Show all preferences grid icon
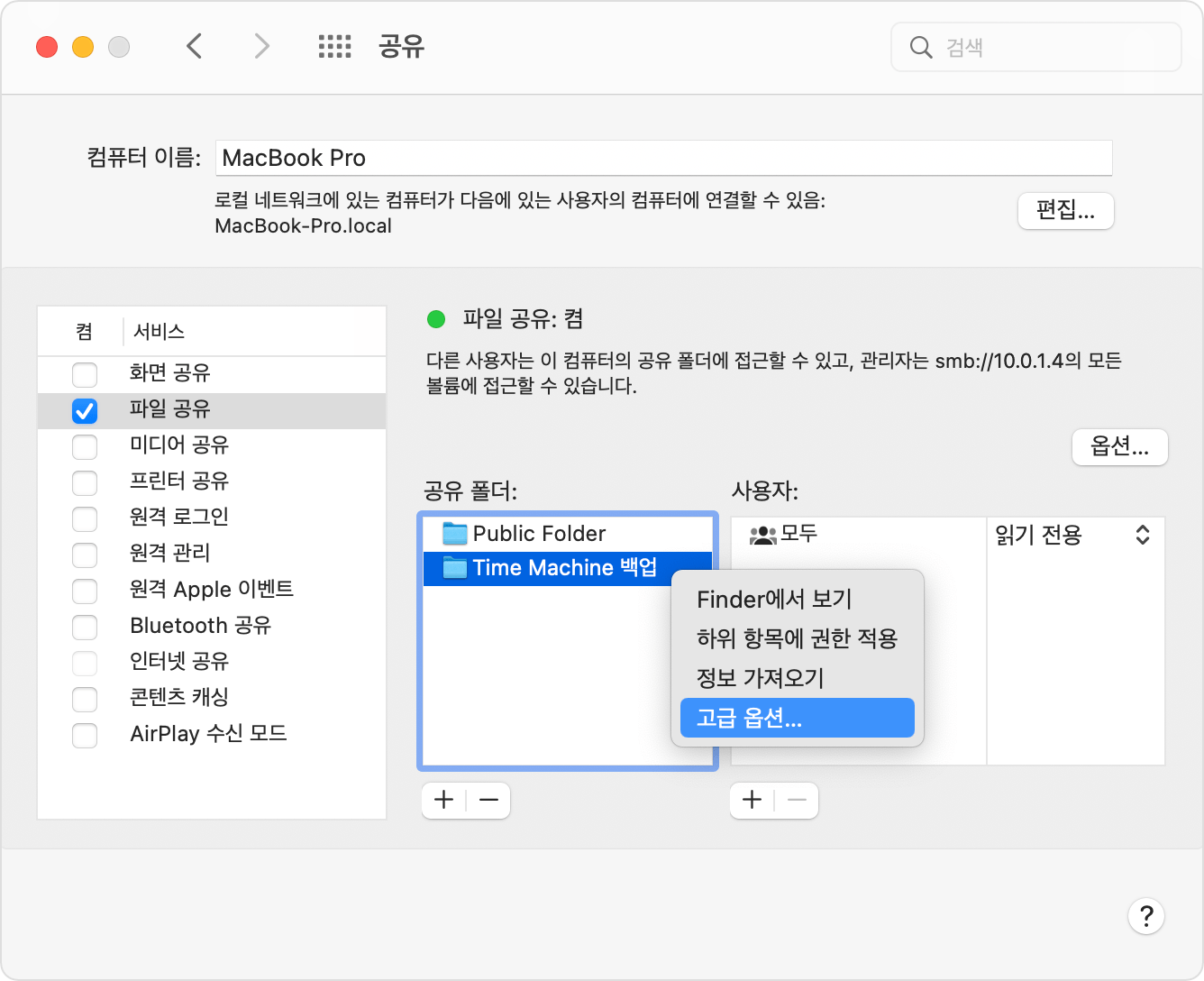This screenshot has width=1204, height=981. pos(335,47)
